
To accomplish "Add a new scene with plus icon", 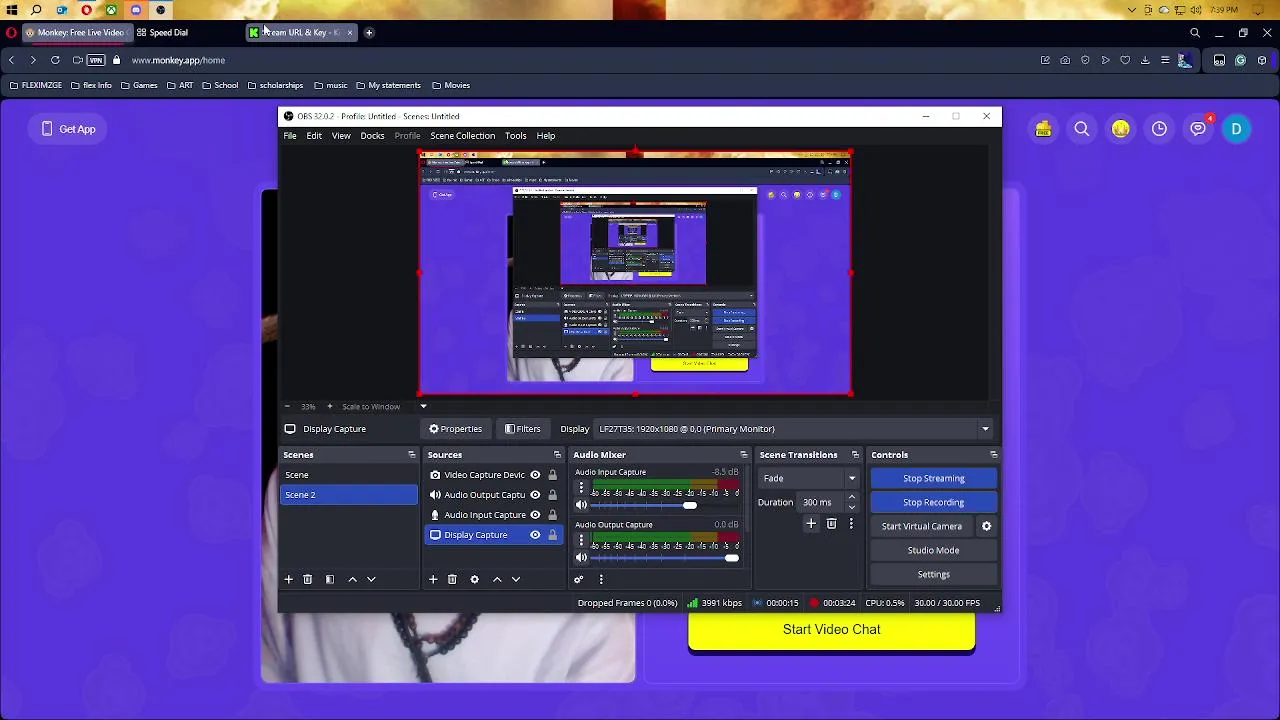I will (288, 579).
